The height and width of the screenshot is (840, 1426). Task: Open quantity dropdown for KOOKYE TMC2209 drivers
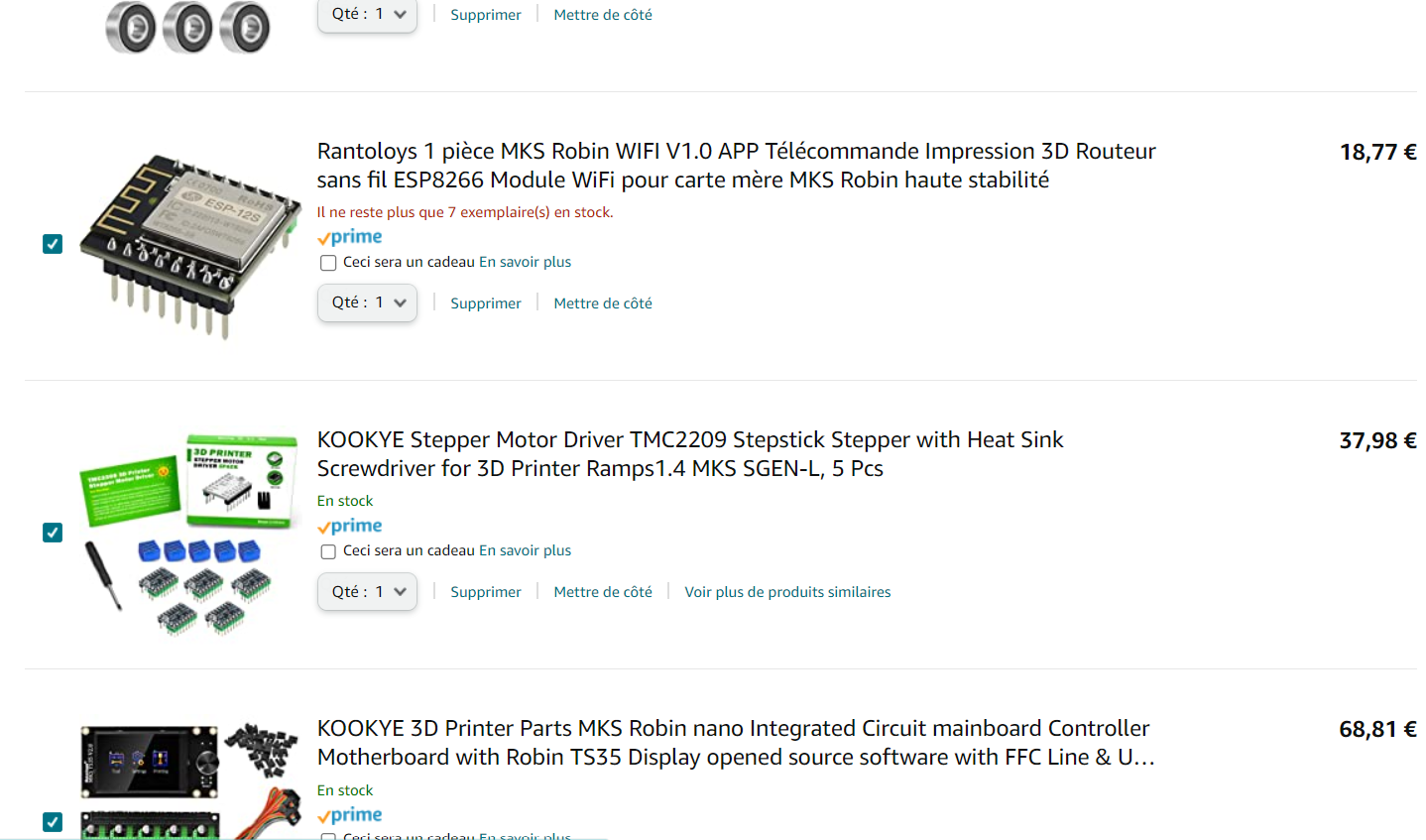[367, 591]
